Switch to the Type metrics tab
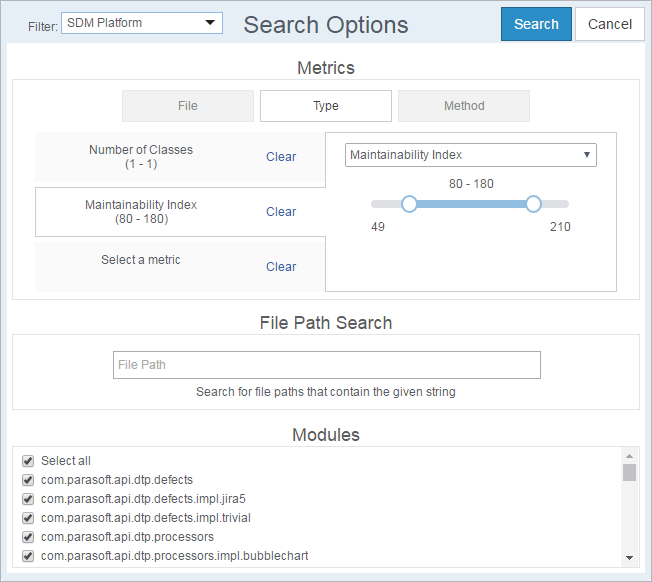This screenshot has width=652, height=582. pyautogui.click(x=326, y=106)
